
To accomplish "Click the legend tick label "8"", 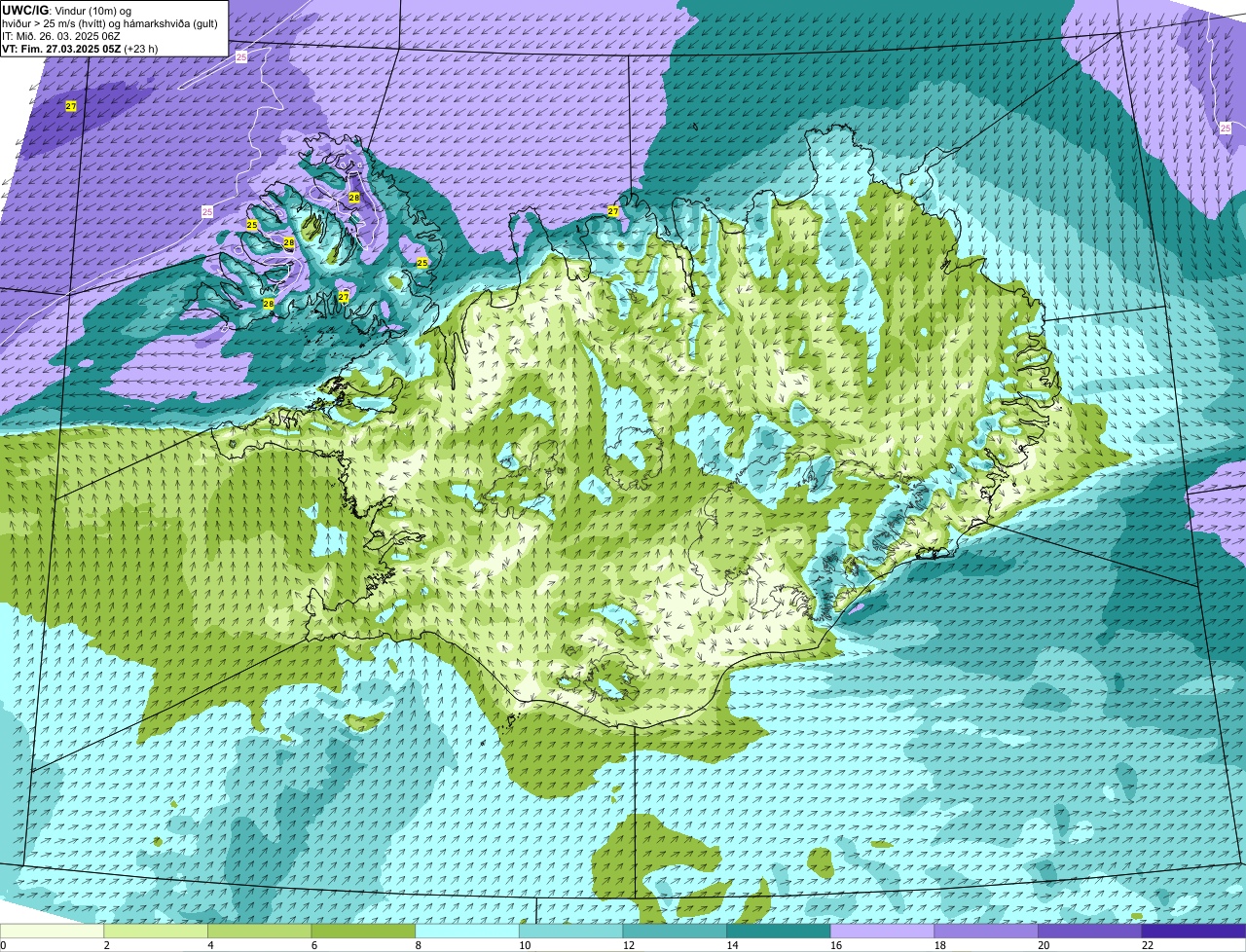I will pyautogui.click(x=418, y=945).
